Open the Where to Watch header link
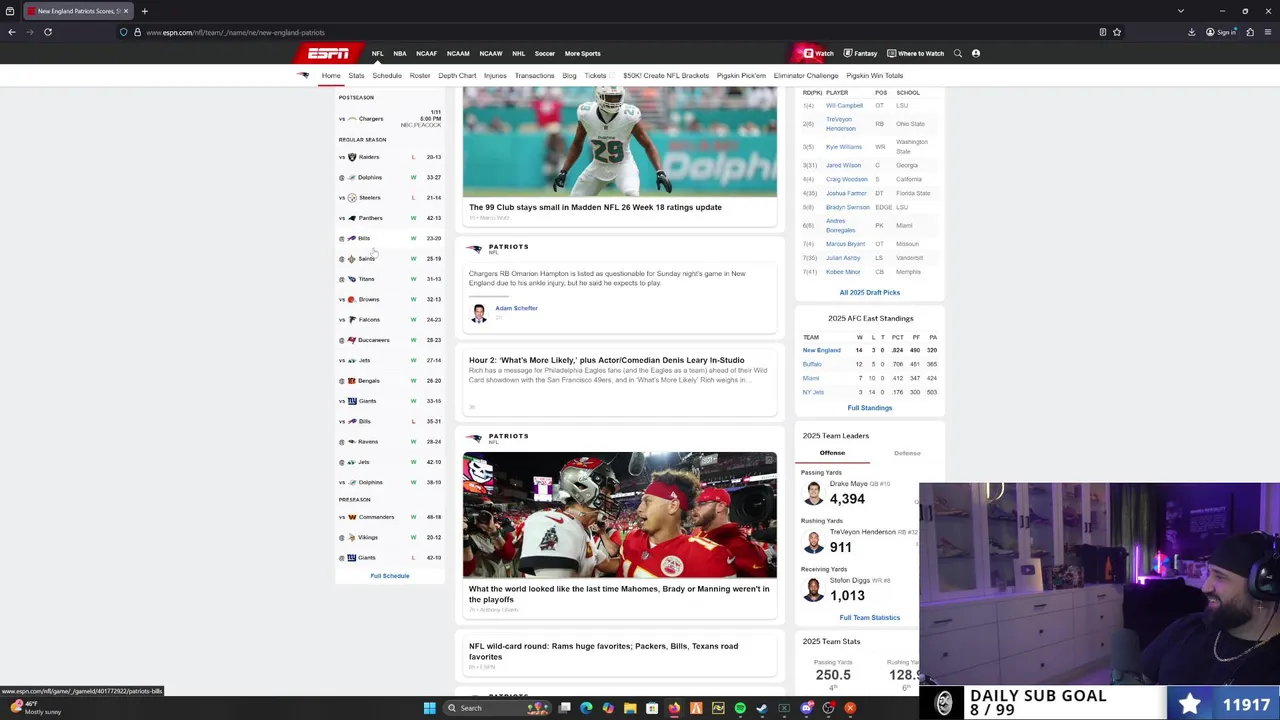1280x720 pixels. coord(915,53)
